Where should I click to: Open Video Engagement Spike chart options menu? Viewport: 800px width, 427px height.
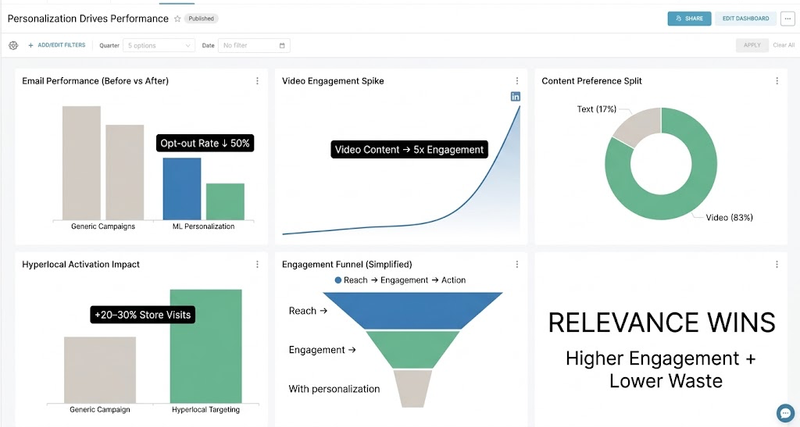coord(517,81)
